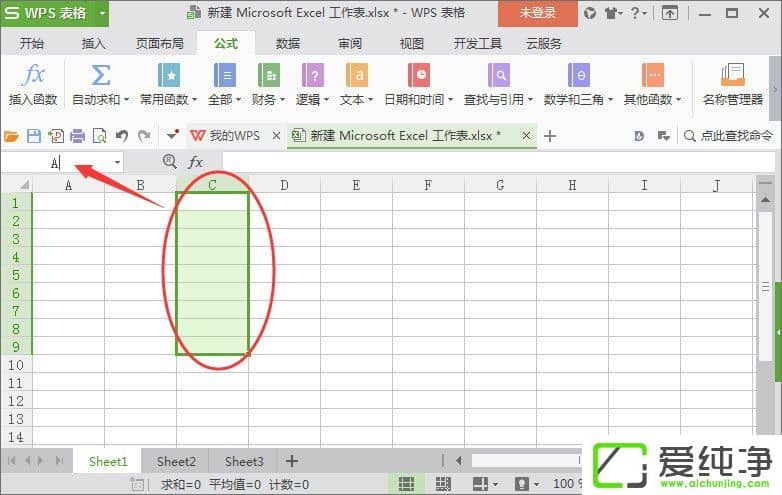Open the 页面布局 ribbon tab
Image resolution: width=782 pixels, height=495 pixels.
(x=160, y=44)
